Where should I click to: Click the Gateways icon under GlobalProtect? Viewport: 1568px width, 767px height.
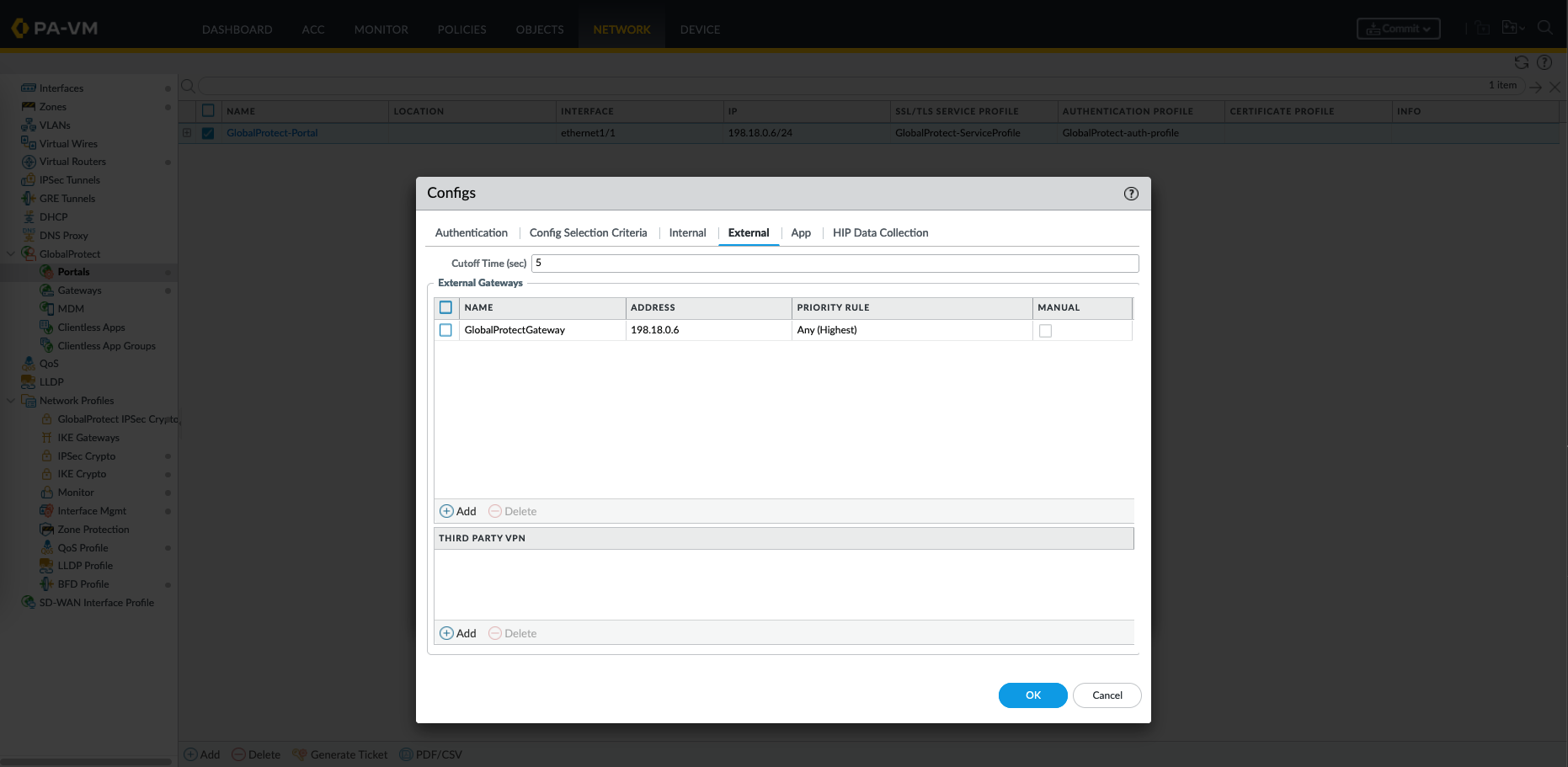[47, 290]
